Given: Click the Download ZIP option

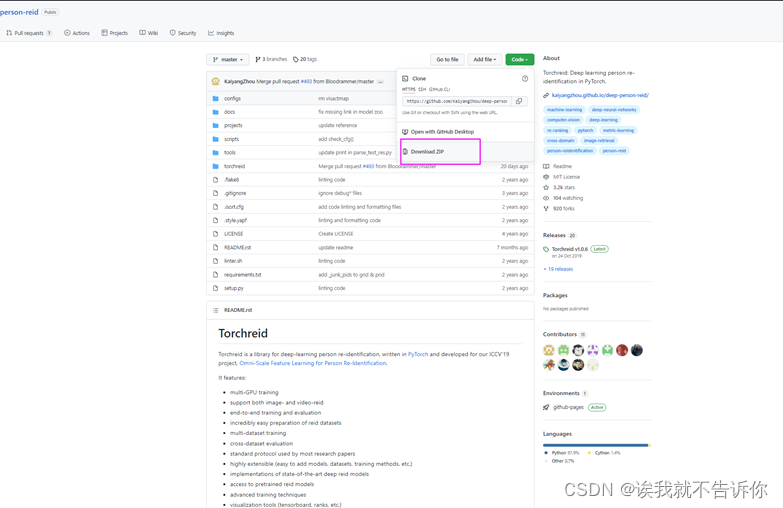Looking at the screenshot, I should (x=427, y=151).
